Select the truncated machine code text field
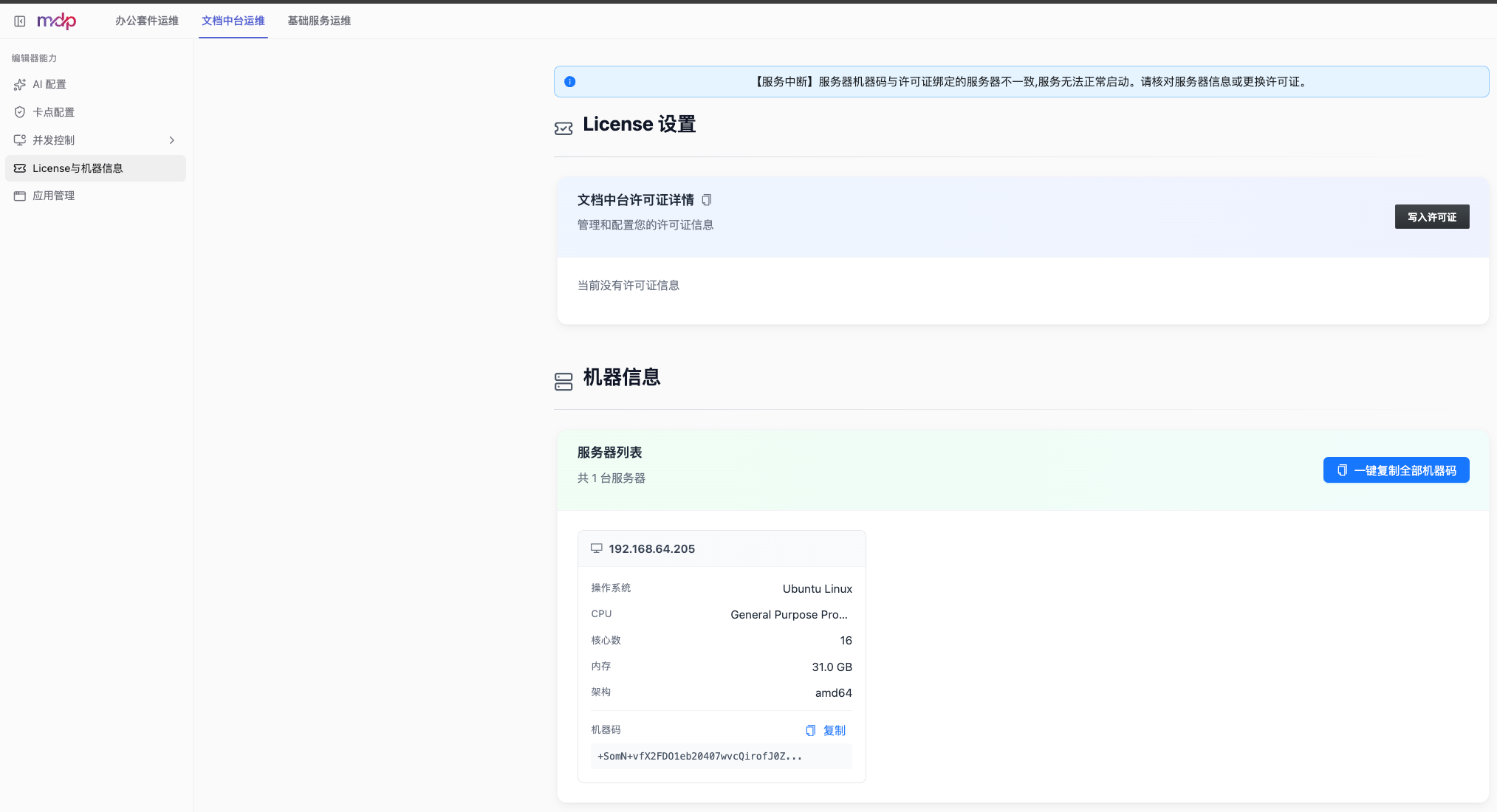 tap(722, 756)
